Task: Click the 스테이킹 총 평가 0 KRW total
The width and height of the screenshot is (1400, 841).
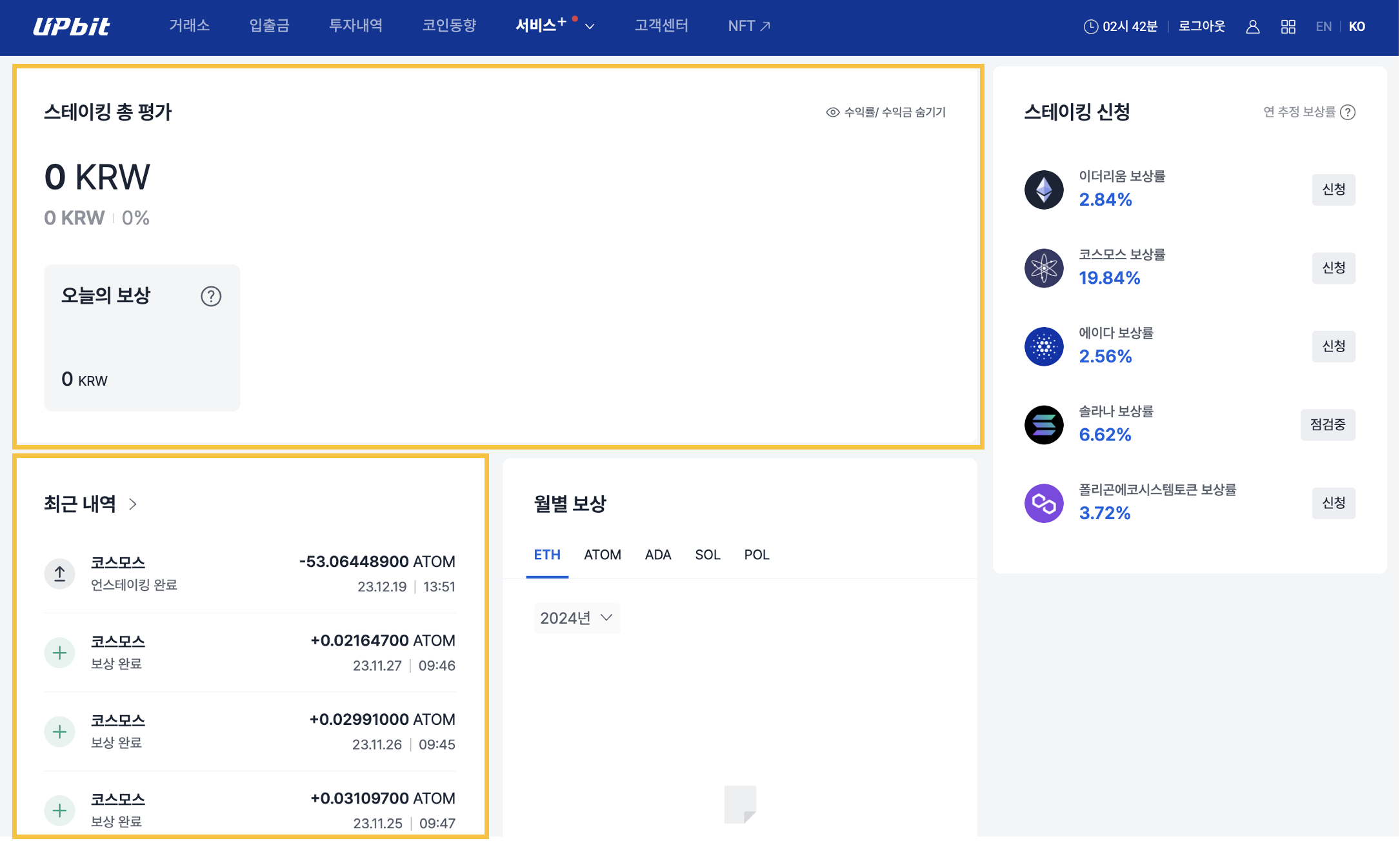Action: (97, 177)
